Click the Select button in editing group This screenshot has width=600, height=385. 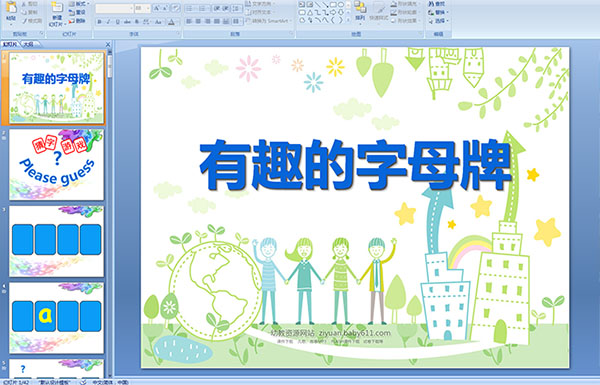tap(438, 21)
